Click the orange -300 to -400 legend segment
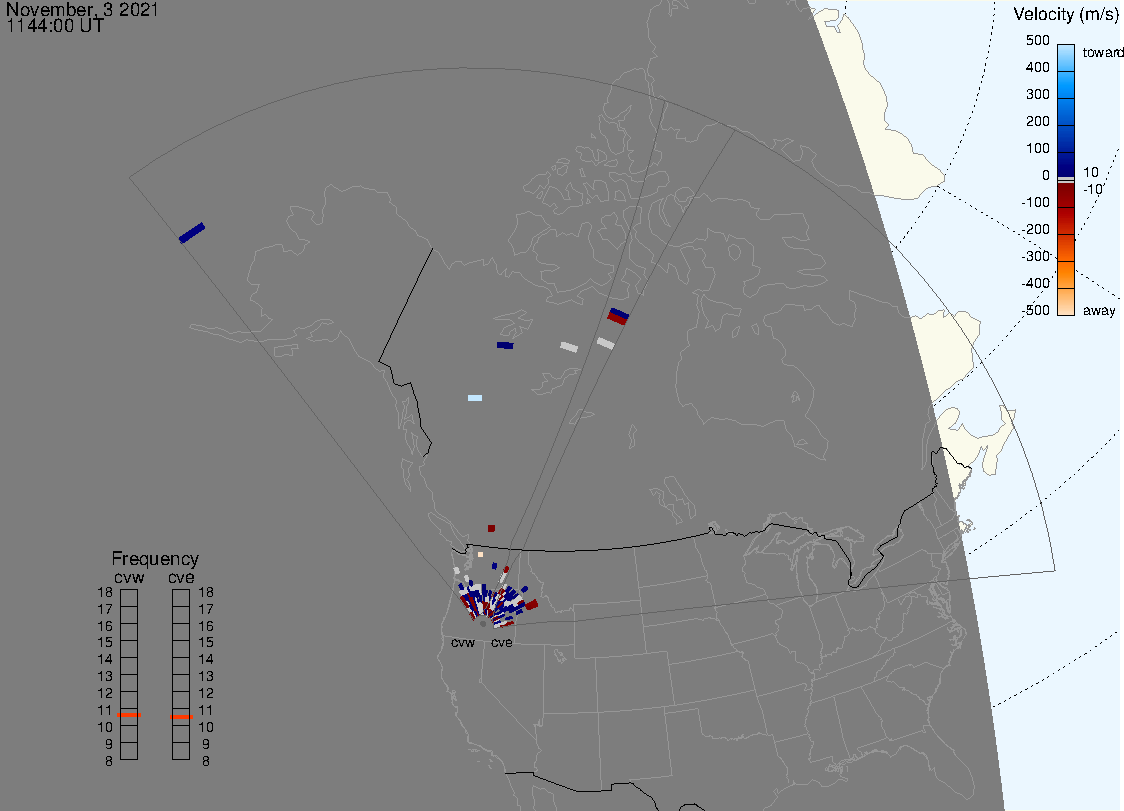Screen dimensions: 1124x811 click(x=1066, y=275)
